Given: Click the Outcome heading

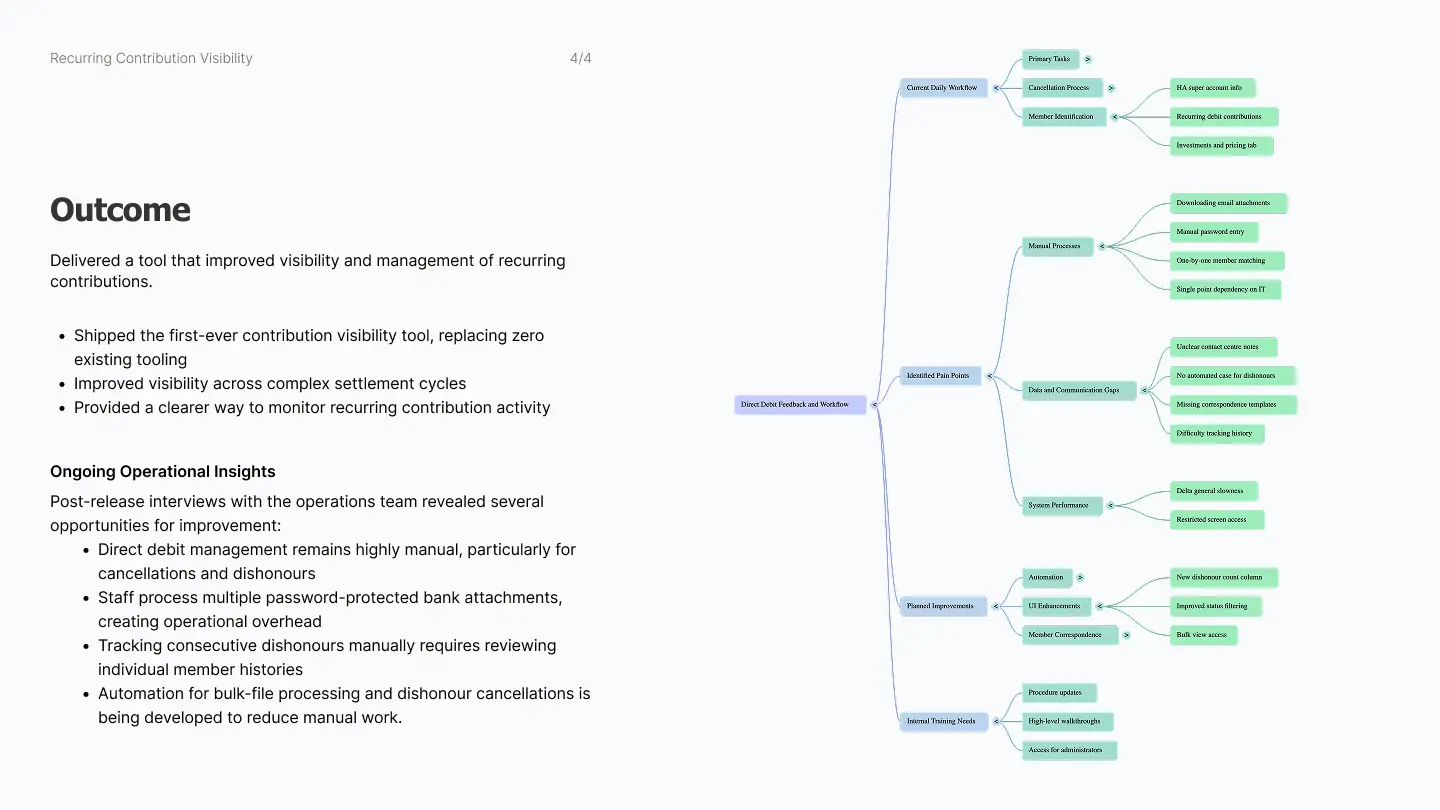Looking at the screenshot, I should (120, 210).
